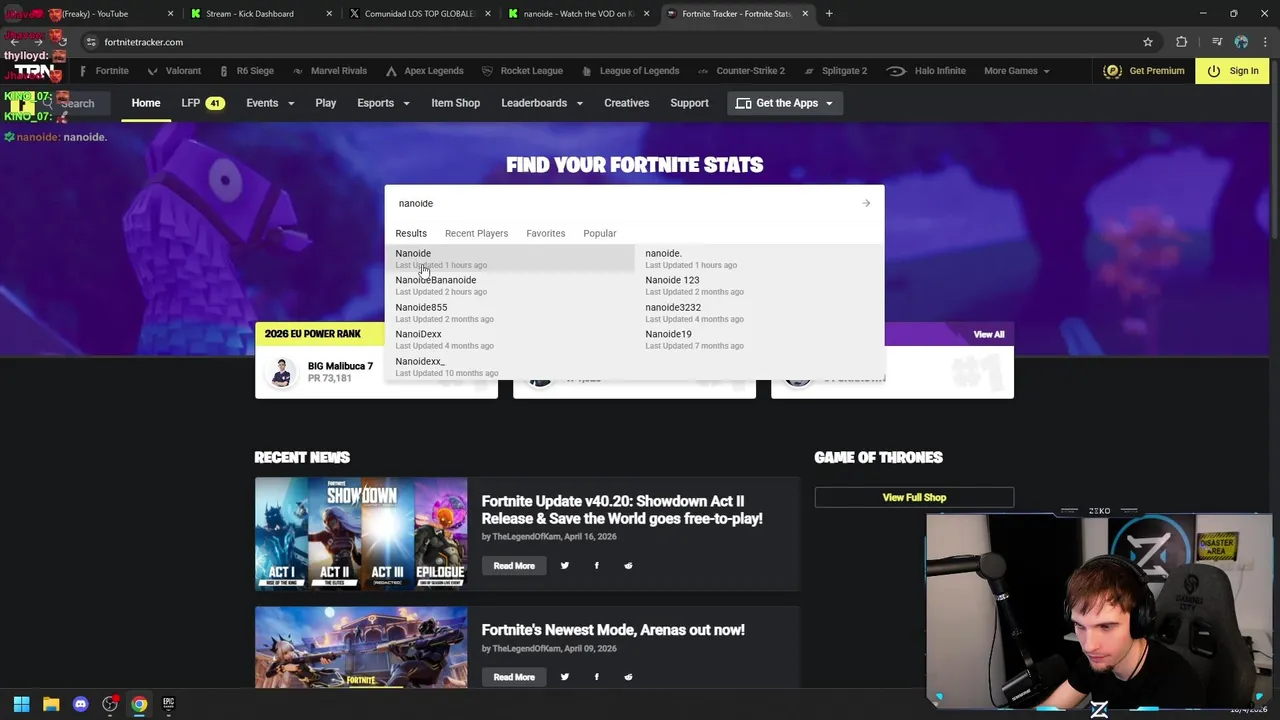Click the Get Premium button
Viewport: 1280px width, 720px height.
click(x=1144, y=71)
